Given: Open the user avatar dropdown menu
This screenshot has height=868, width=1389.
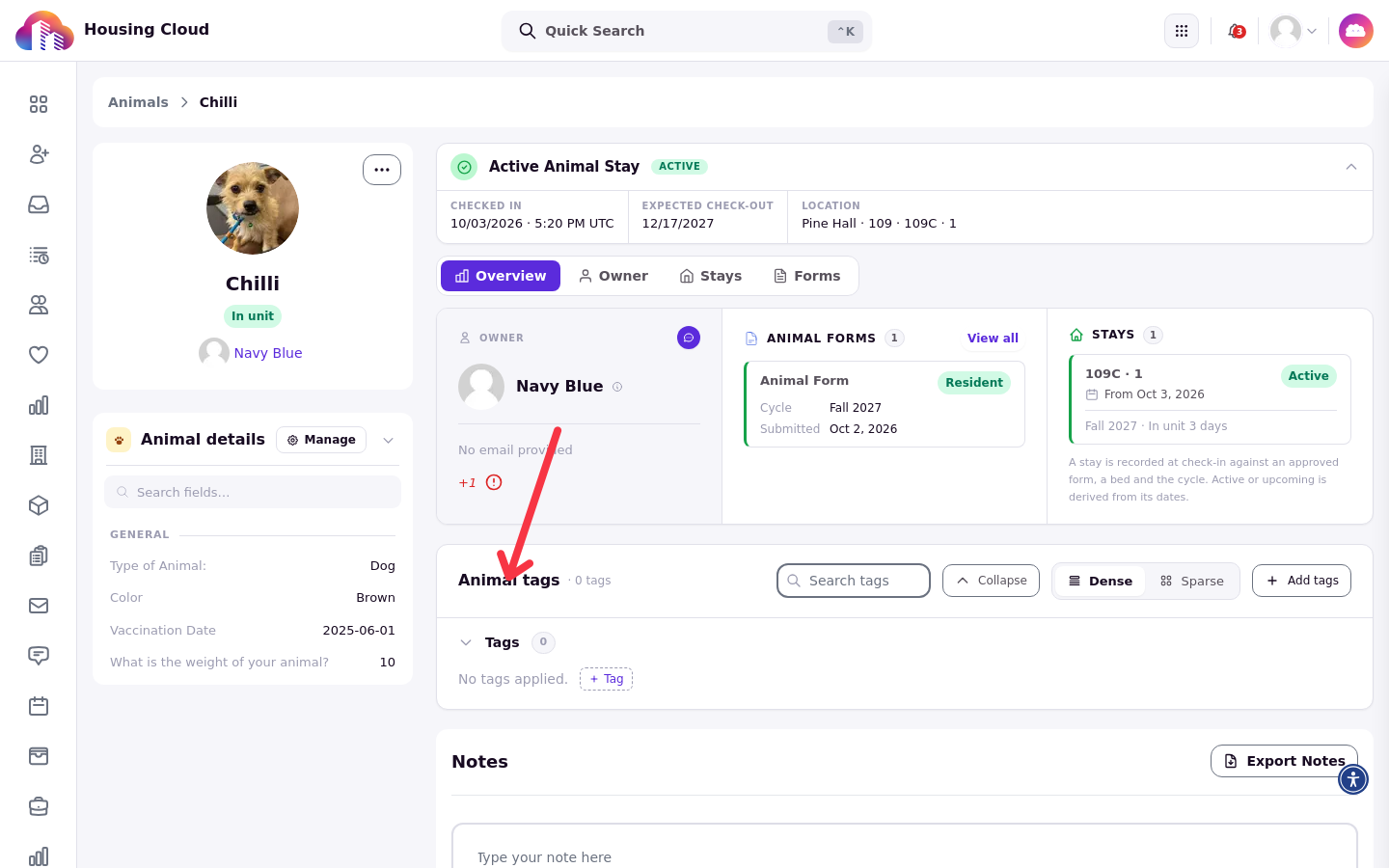Looking at the screenshot, I should (1294, 31).
